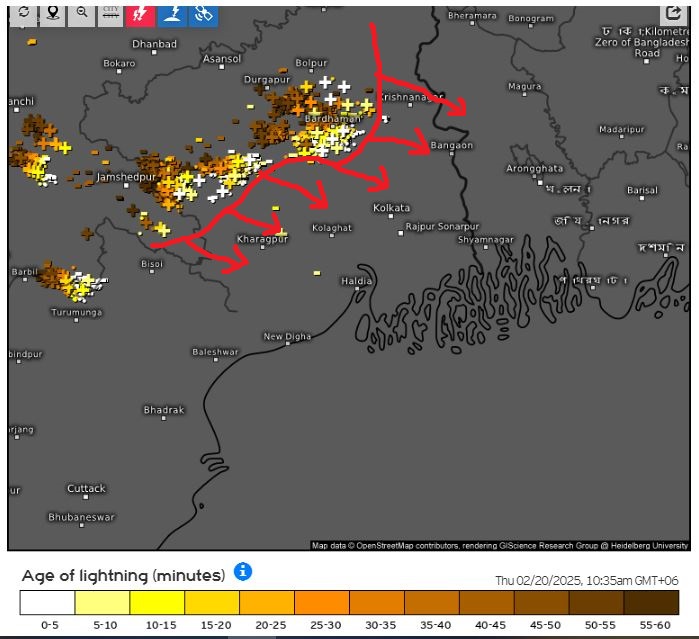699x639 pixels.
Task: Click the location pin icon
Action: 52,14
